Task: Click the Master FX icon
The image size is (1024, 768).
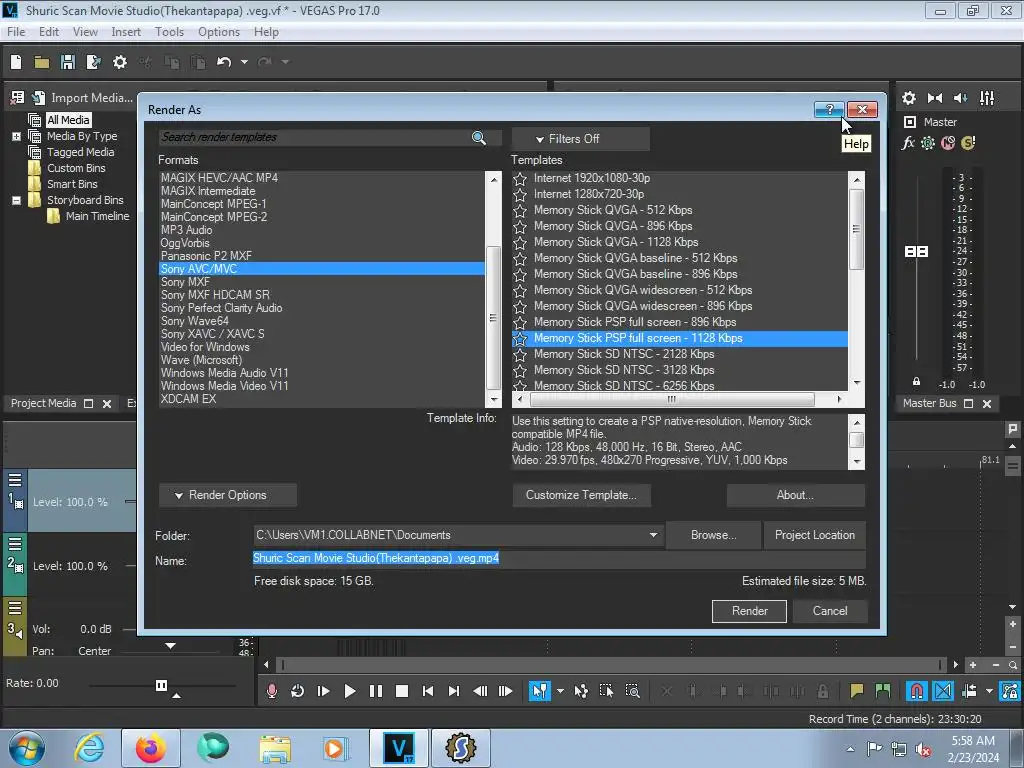Action: [x=908, y=143]
